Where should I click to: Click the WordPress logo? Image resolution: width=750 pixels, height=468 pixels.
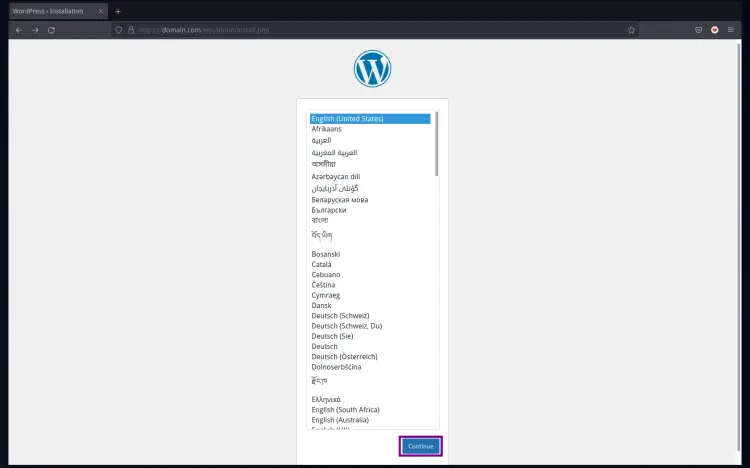pyautogui.click(x=372, y=68)
